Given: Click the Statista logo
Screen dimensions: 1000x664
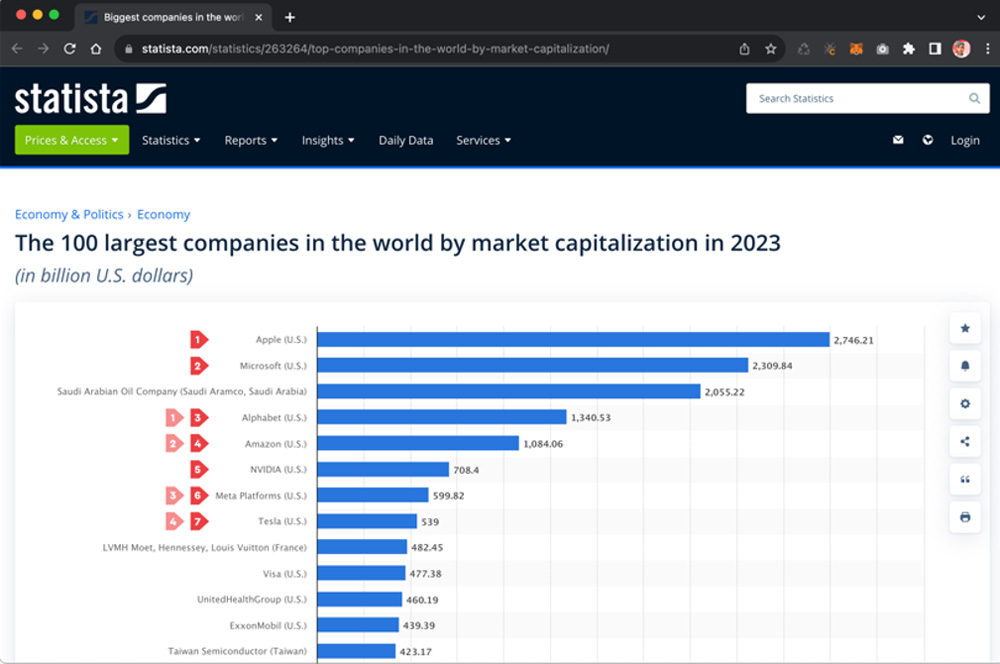Looking at the screenshot, I should (90, 99).
